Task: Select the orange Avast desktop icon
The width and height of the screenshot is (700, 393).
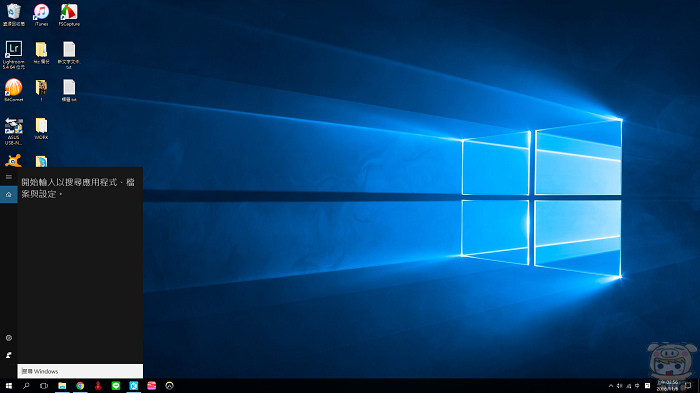Action: (x=13, y=160)
